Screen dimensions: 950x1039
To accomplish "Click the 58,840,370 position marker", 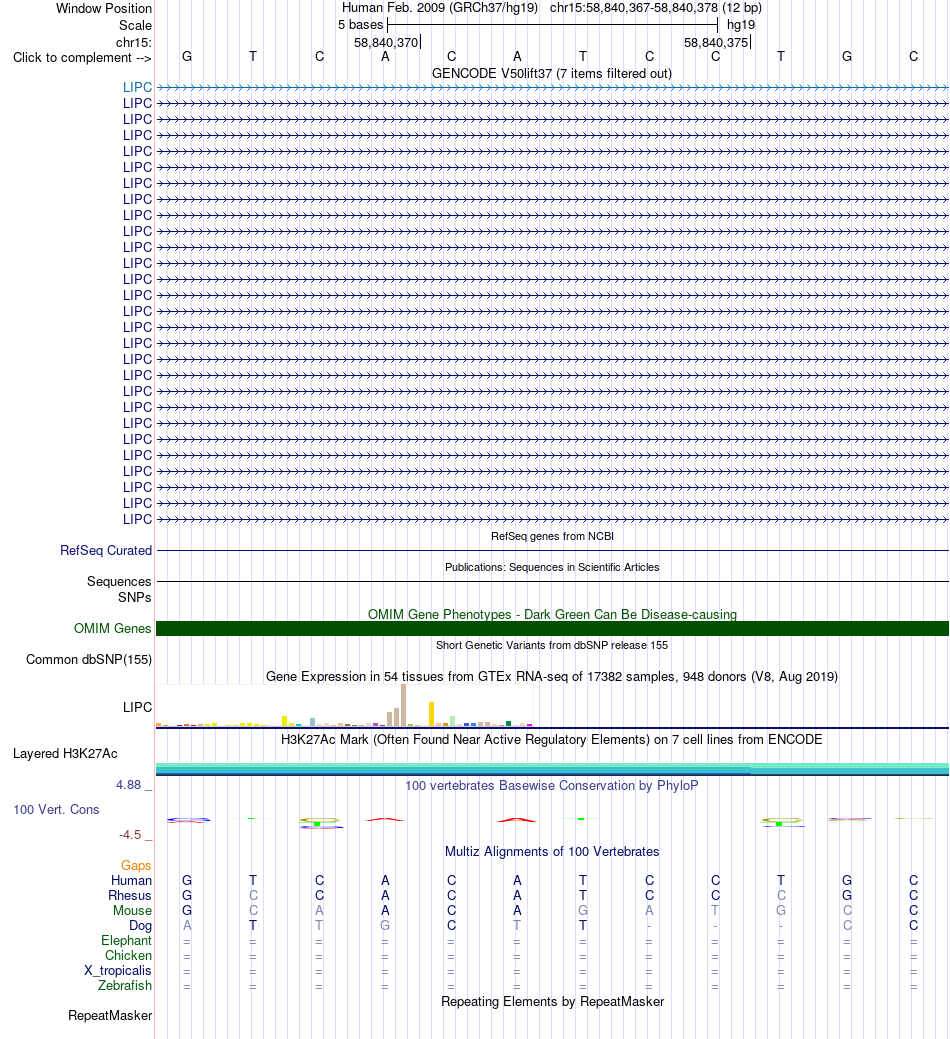I will point(386,42).
